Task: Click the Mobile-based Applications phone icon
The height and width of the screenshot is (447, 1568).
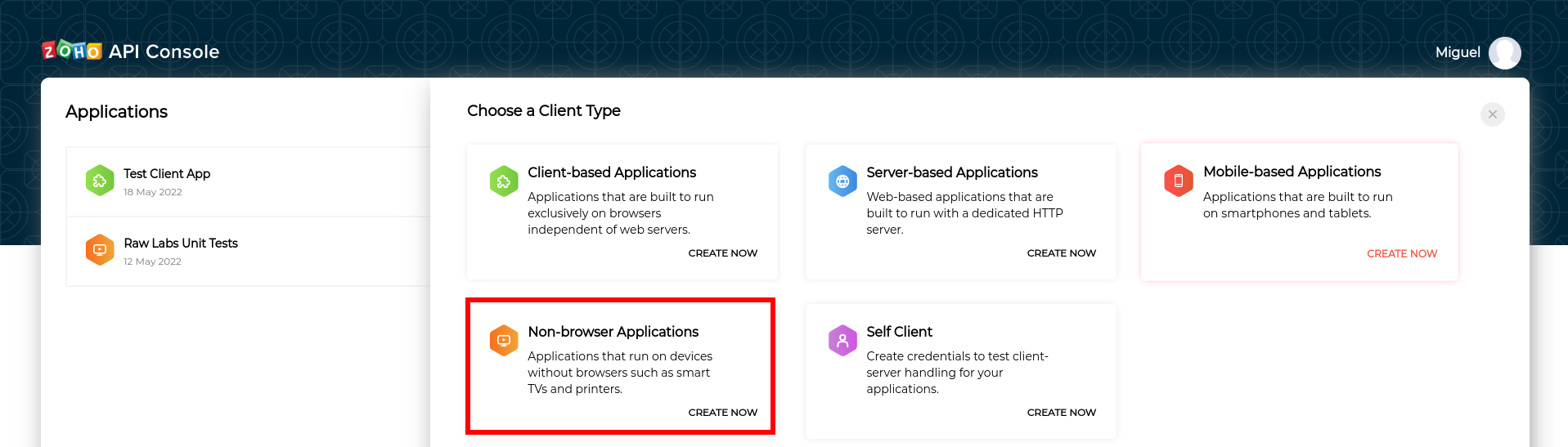Action: point(1179,181)
